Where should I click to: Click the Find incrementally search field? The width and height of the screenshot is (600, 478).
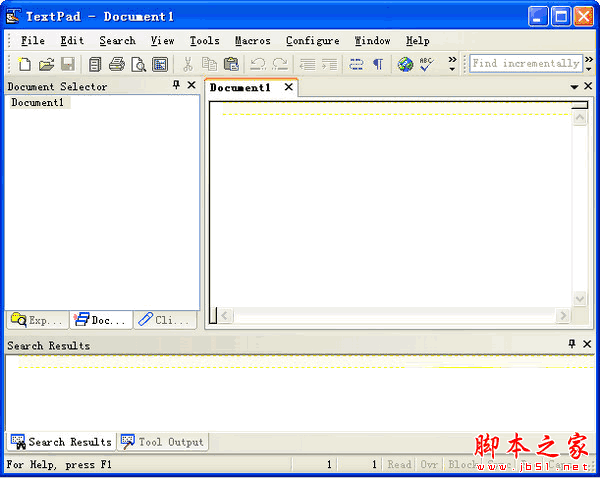(526, 64)
